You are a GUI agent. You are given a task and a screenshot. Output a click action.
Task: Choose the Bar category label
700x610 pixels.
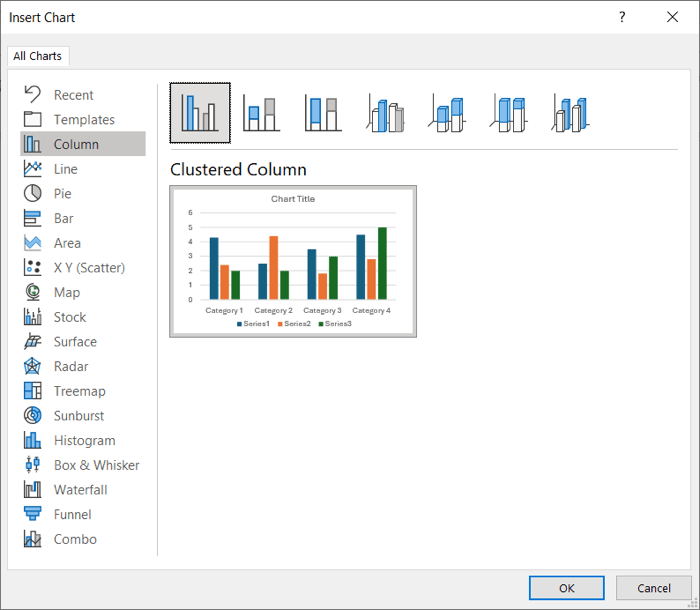tap(63, 218)
